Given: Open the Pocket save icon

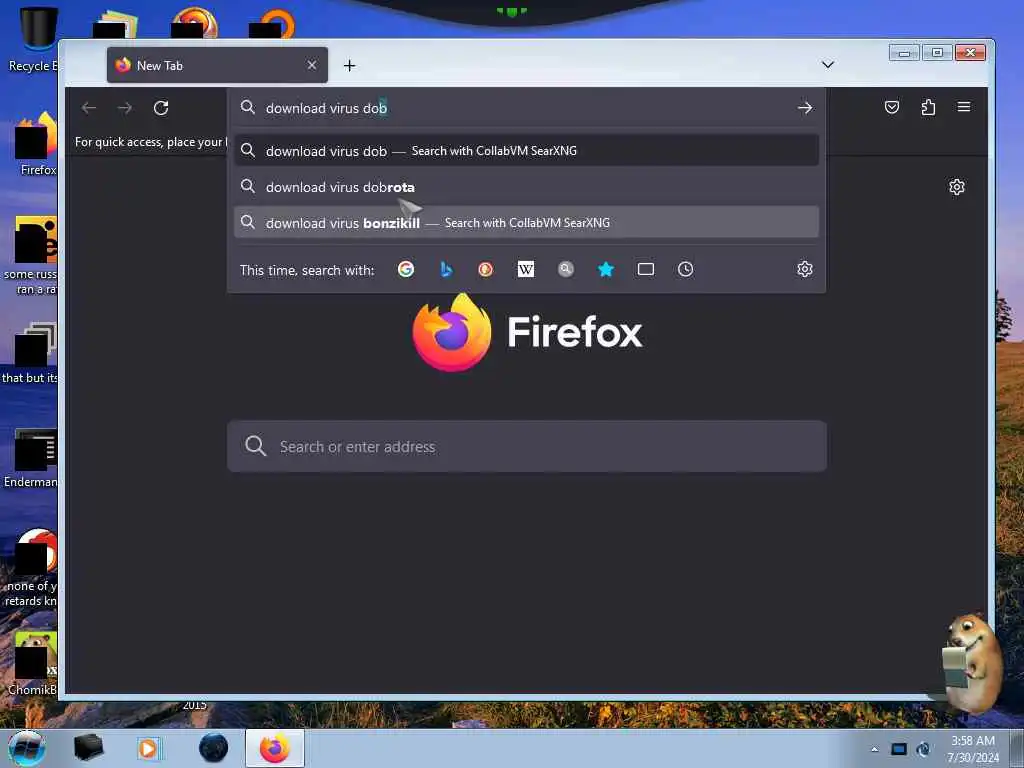Looking at the screenshot, I should (891, 107).
